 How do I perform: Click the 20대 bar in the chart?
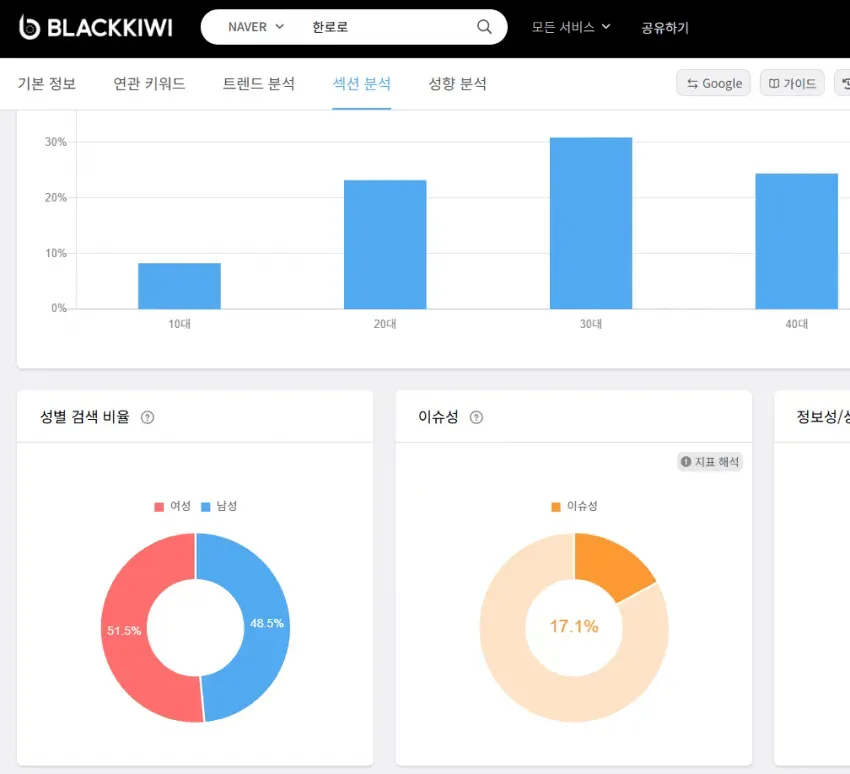tap(385, 244)
